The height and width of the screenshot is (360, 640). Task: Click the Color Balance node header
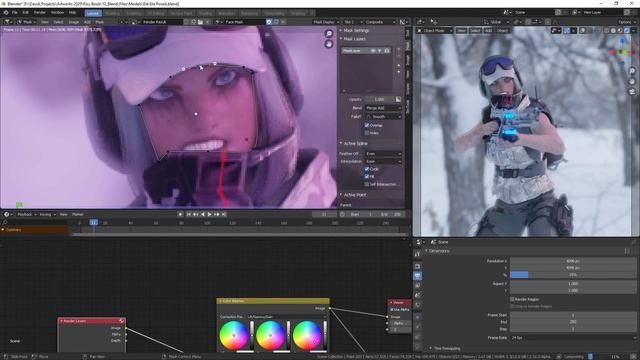click(x=273, y=301)
